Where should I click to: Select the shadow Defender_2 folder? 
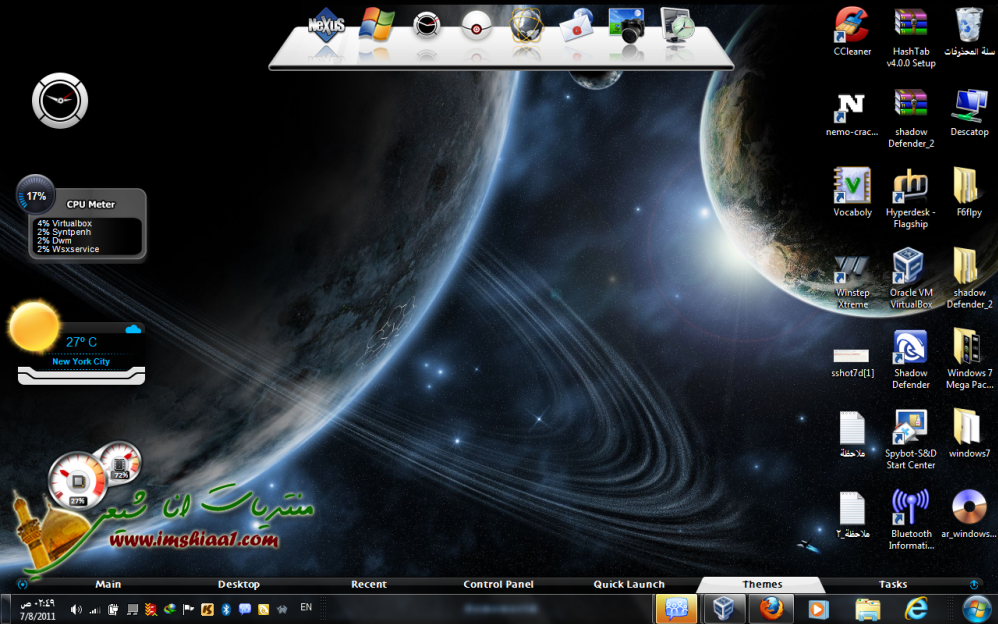tap(969, 279)
